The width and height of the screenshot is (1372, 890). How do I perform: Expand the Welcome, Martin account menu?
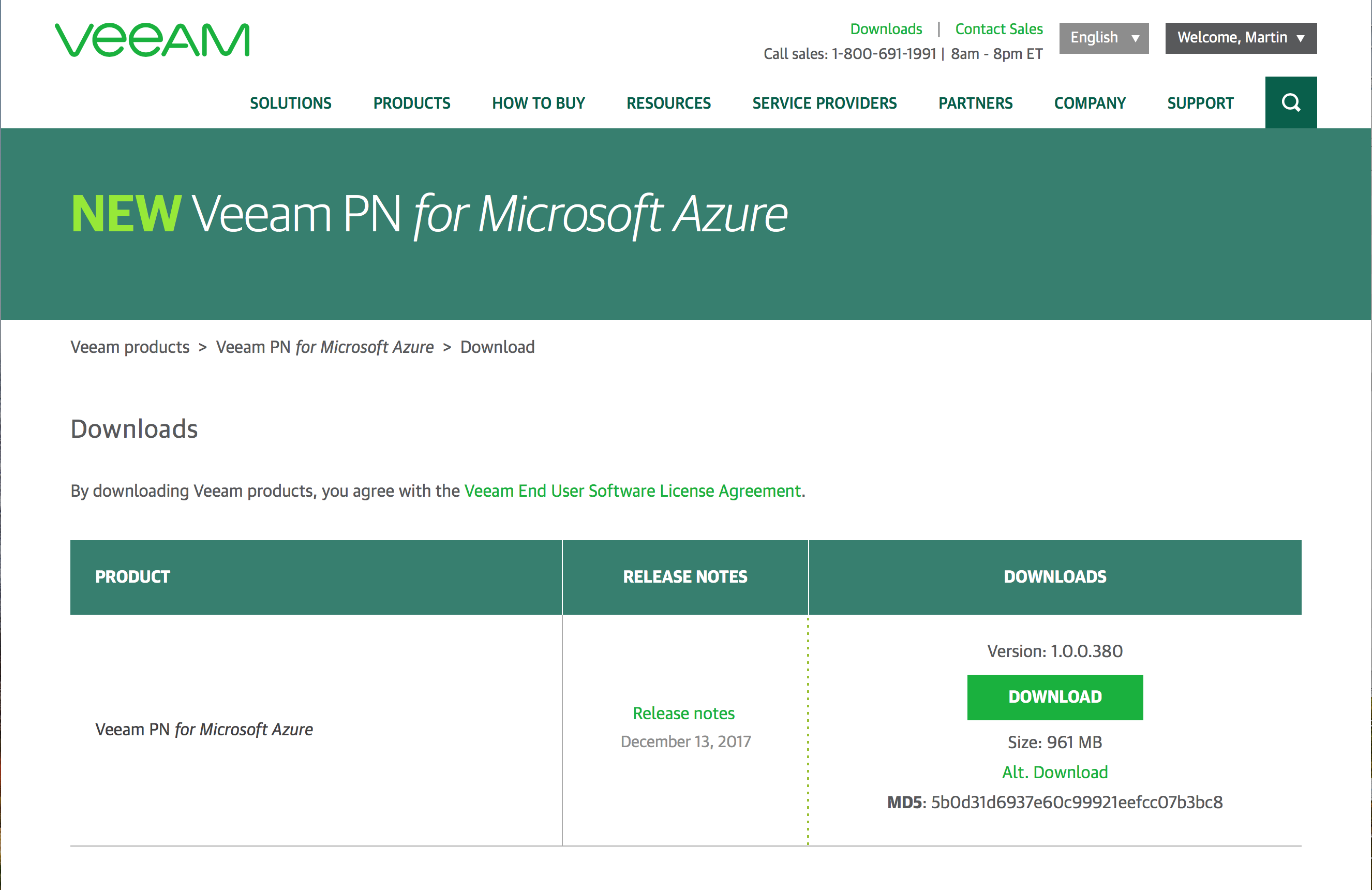tap(1241, 38)
